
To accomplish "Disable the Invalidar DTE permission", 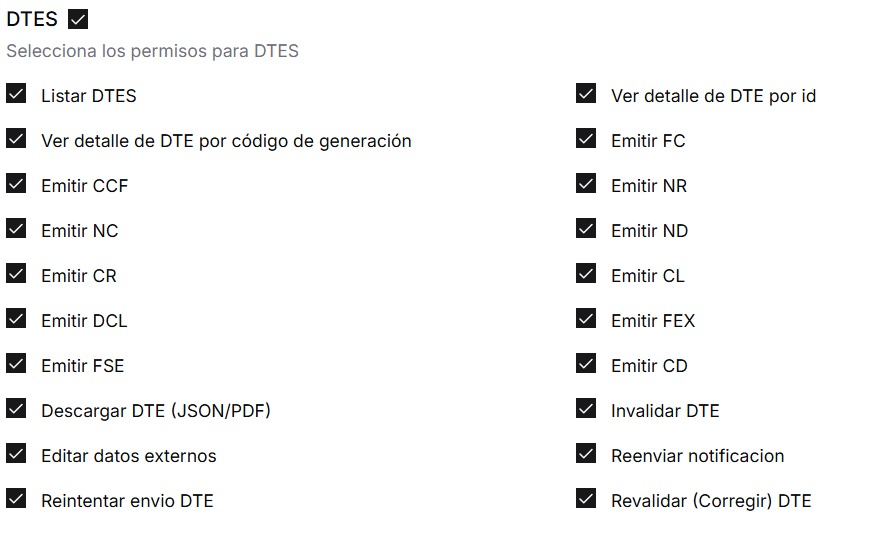I will tap(586, 409).
